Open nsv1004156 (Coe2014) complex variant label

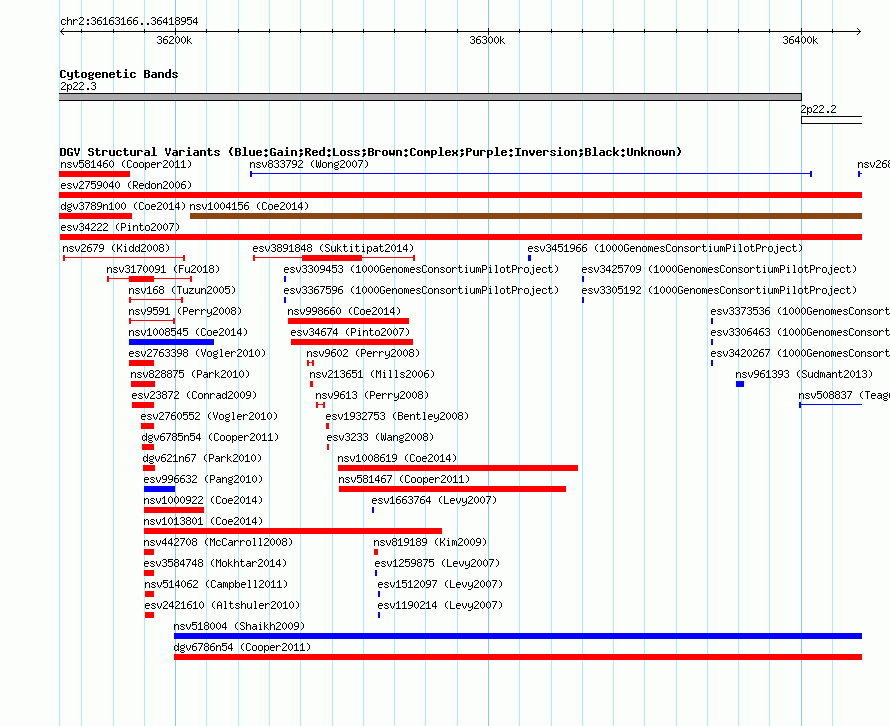point(249,207)
